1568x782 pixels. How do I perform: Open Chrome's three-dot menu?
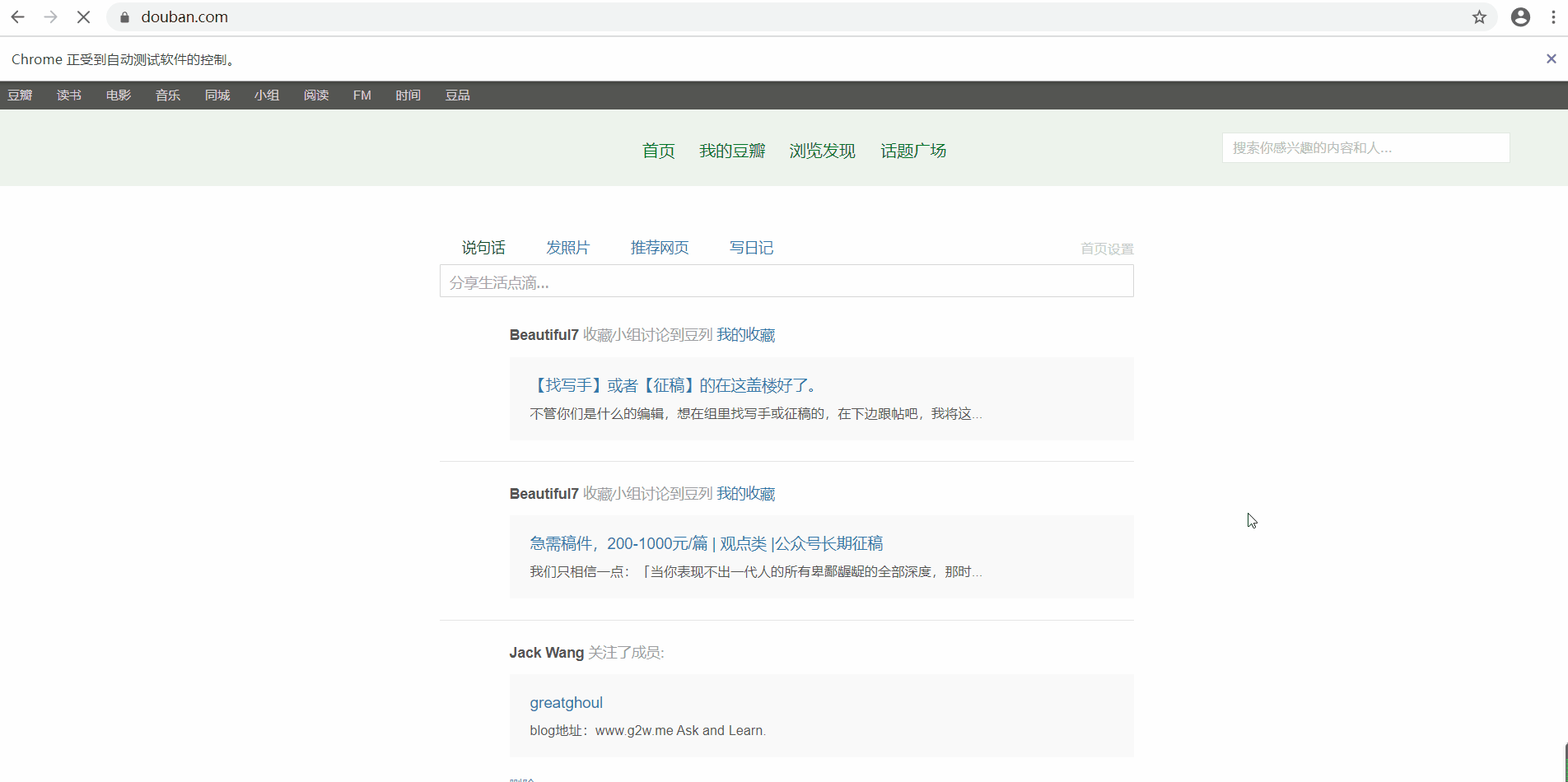(x=1554, y=17)
